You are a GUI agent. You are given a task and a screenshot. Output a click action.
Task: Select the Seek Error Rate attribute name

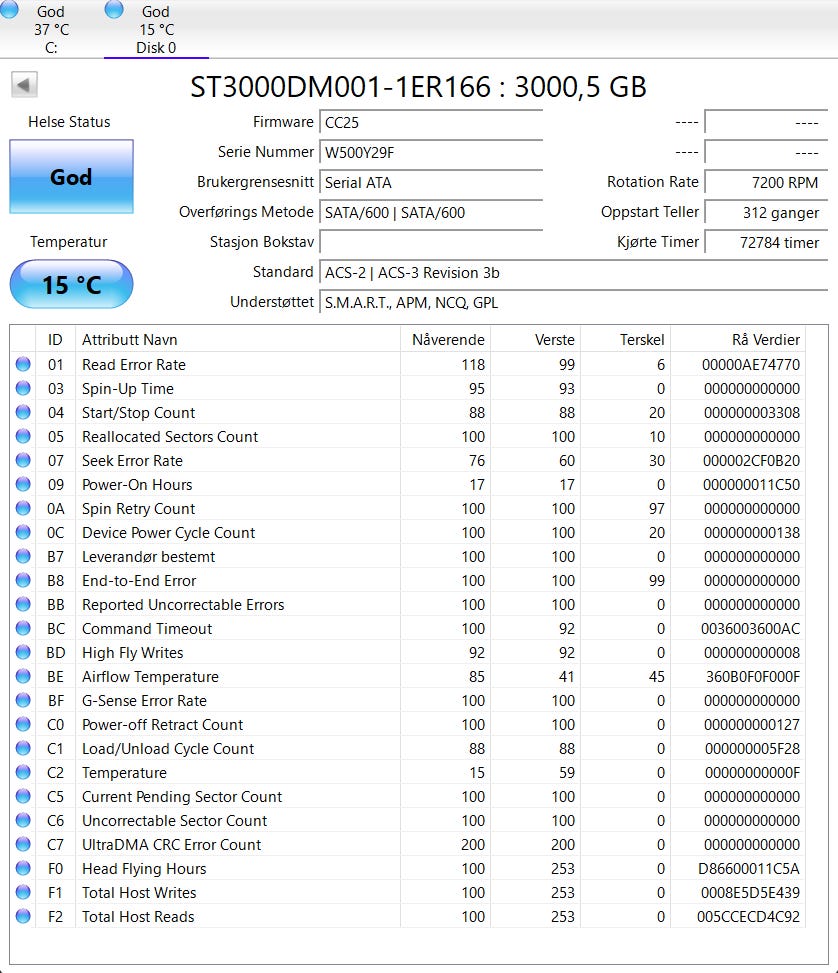point(132,461)
